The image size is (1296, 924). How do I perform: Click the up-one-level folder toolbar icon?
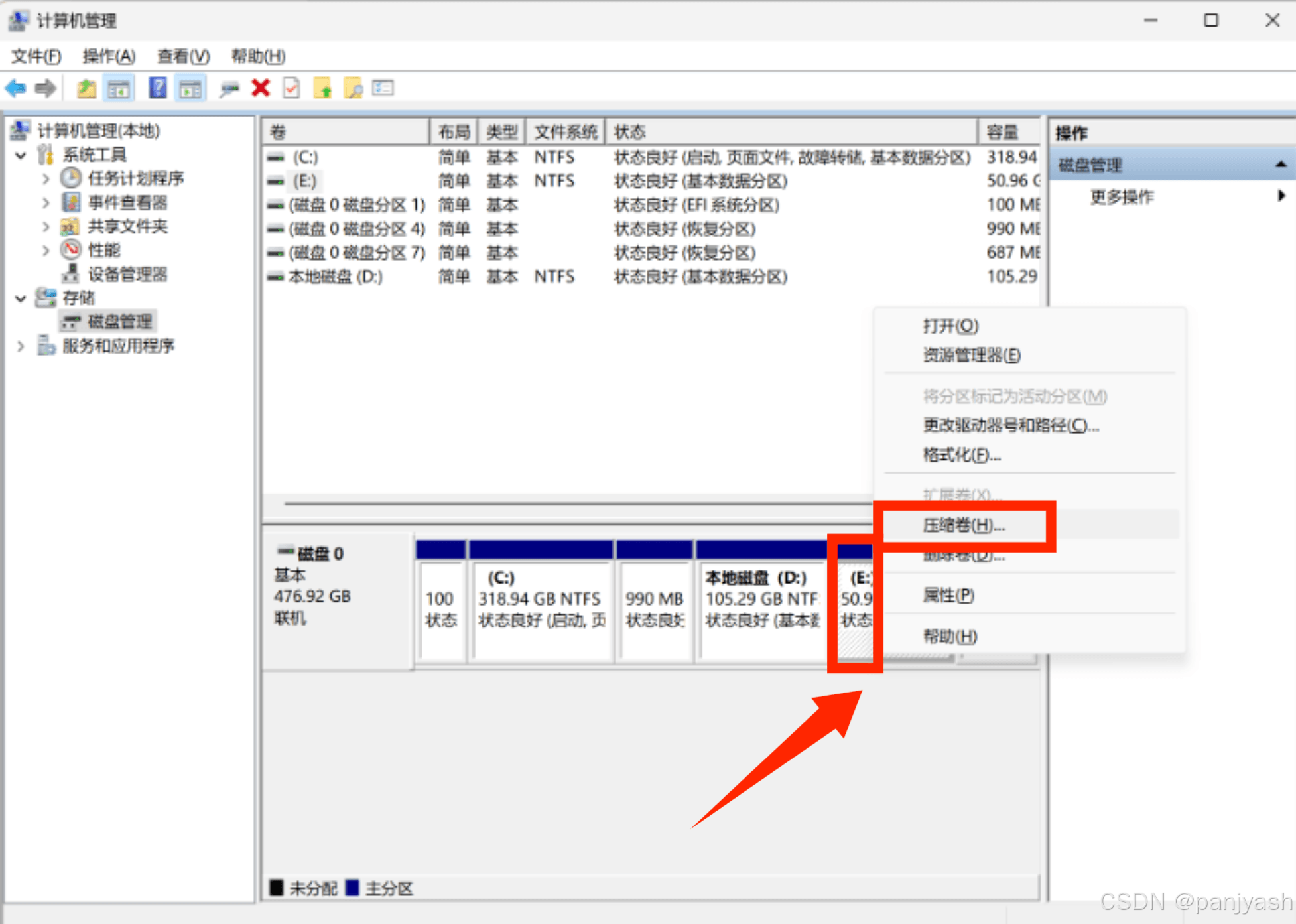[86, 88]
